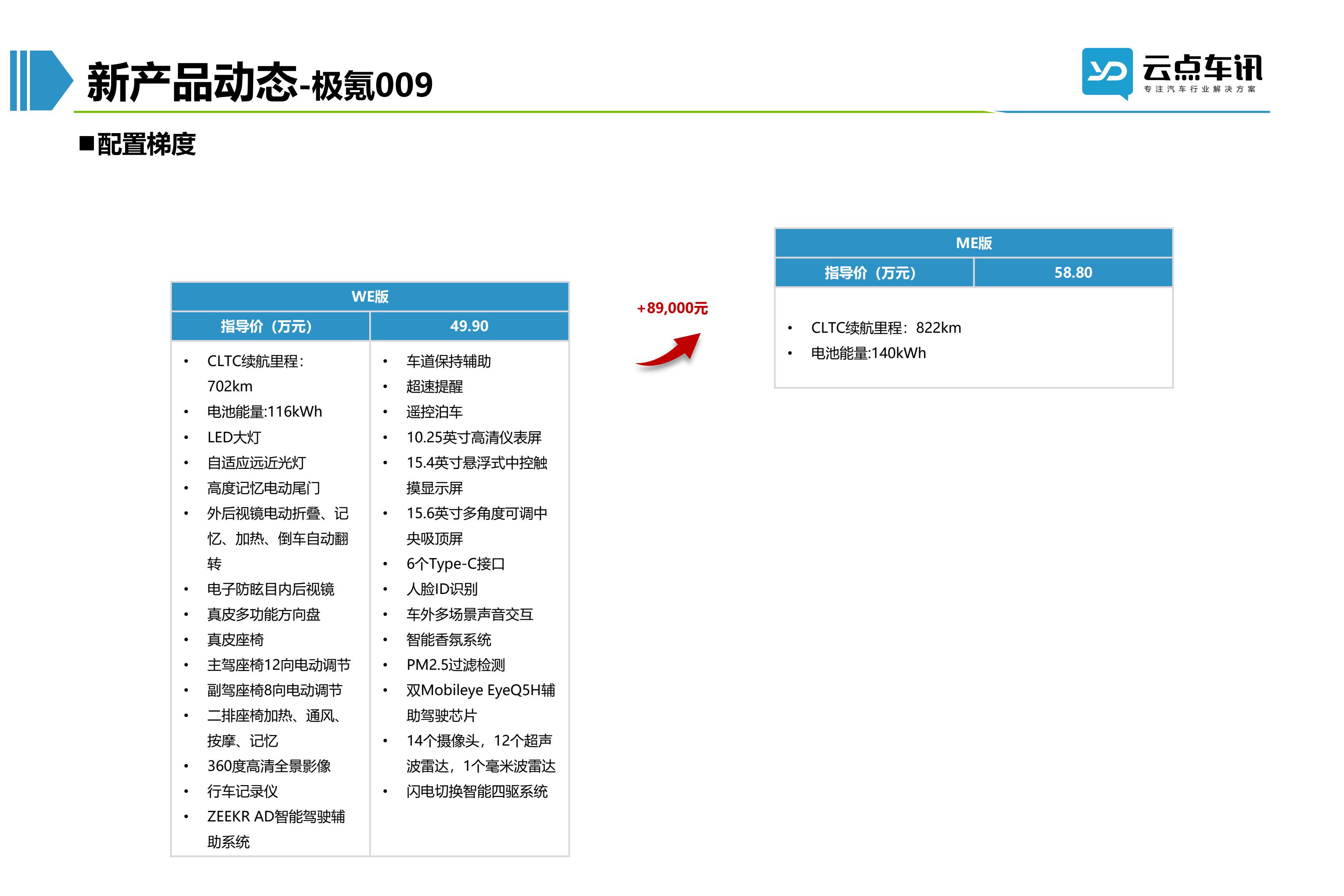Click the 6个Type-C接口 list item
The height and width of the screenshot is (896, 1344).
click(455, 564)
